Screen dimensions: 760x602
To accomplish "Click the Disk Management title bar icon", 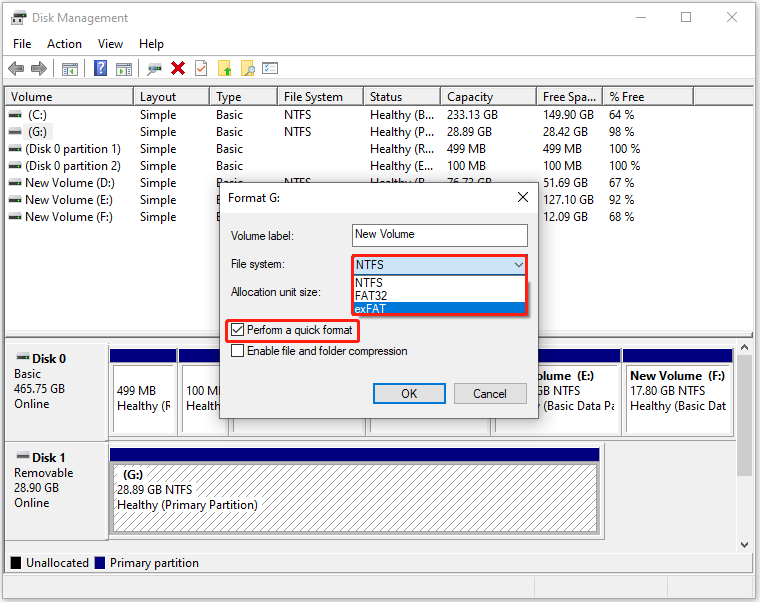I will (18, 18).
